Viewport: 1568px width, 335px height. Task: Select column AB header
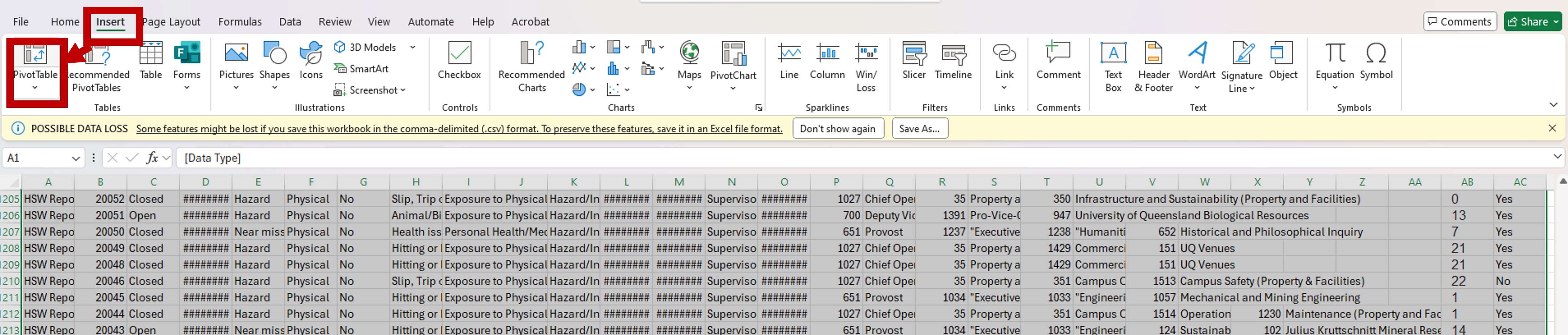1467,182
